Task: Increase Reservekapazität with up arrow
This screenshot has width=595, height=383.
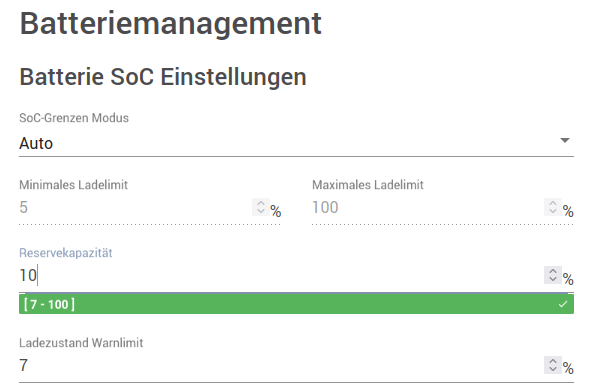Action: (553, 271)
